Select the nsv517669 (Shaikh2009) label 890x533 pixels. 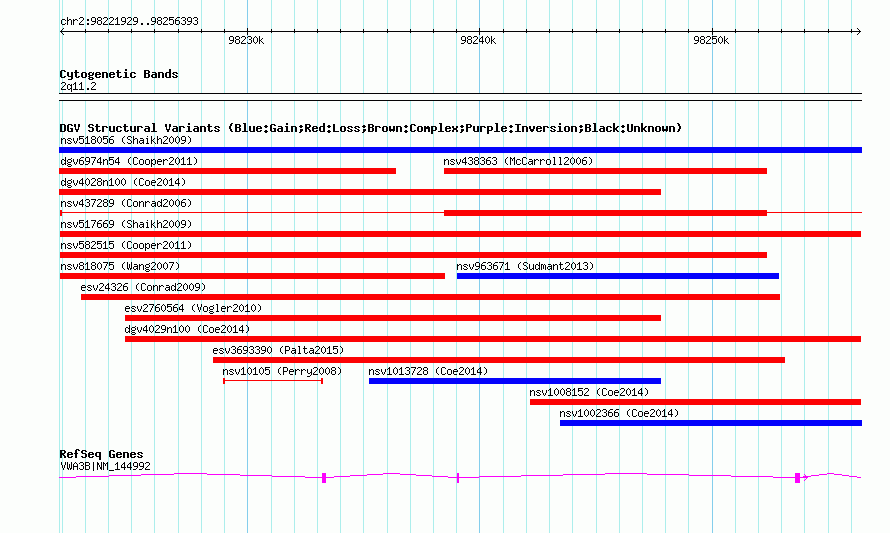click(x=126, y=224)
